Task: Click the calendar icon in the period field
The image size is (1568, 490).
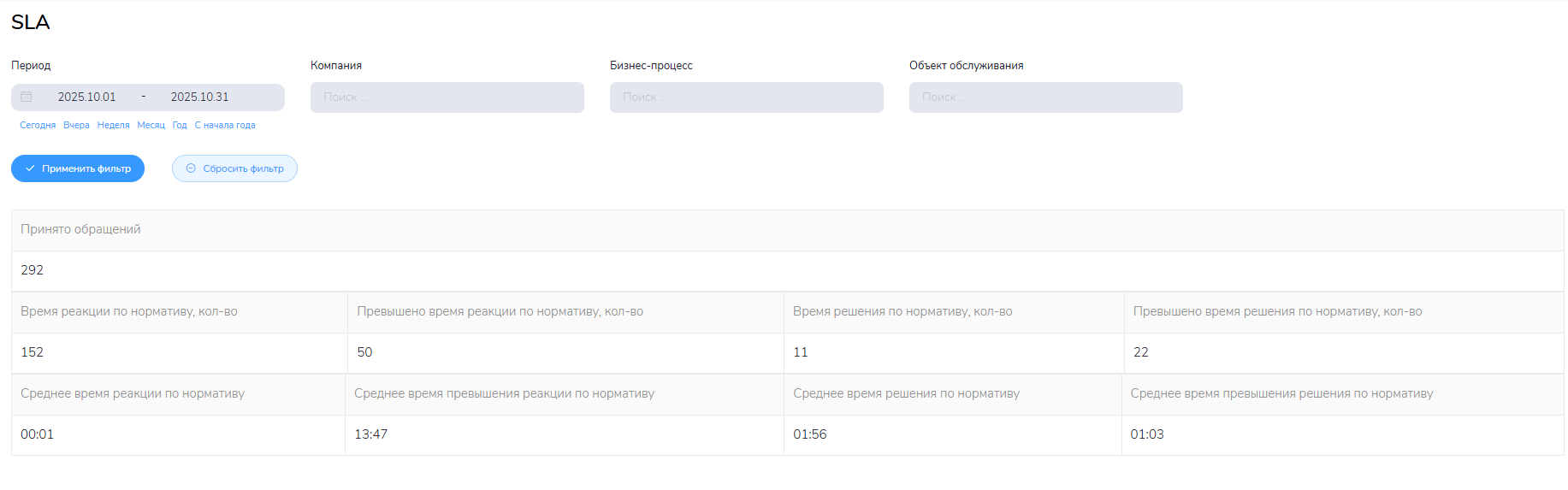Action: coord(27,97)
